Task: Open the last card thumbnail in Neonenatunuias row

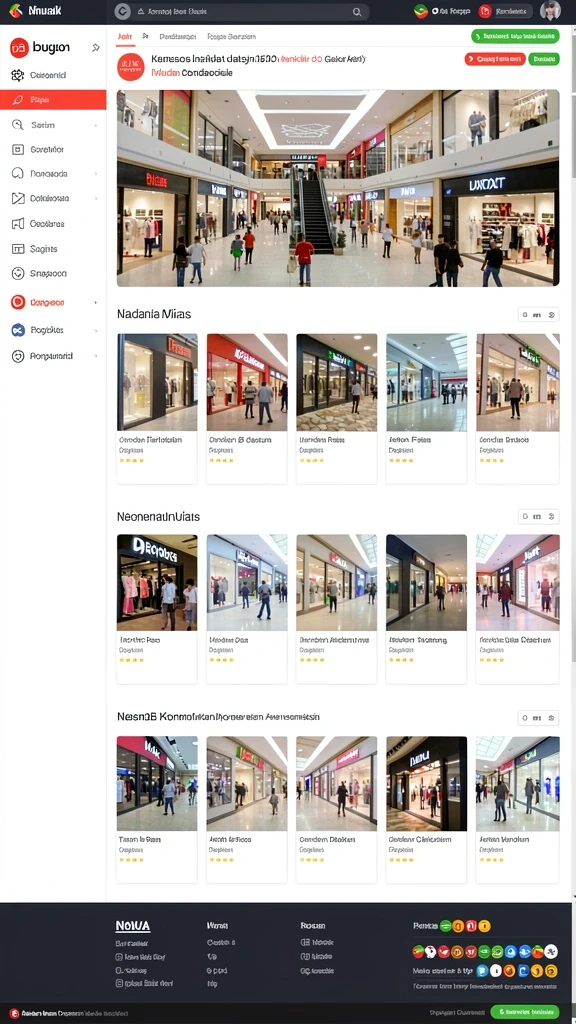Action: point(517,583)
